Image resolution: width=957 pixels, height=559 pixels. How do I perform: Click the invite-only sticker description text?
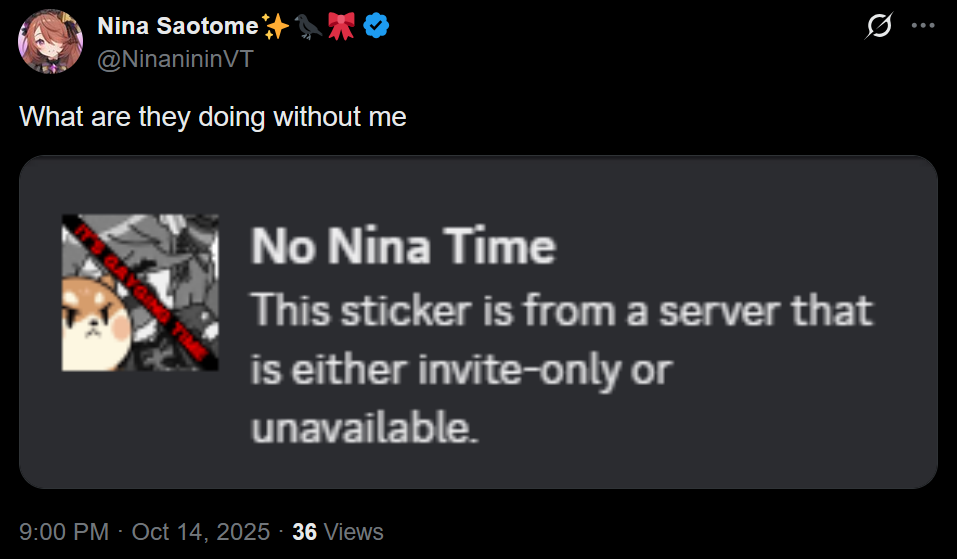tap(560, 370)
